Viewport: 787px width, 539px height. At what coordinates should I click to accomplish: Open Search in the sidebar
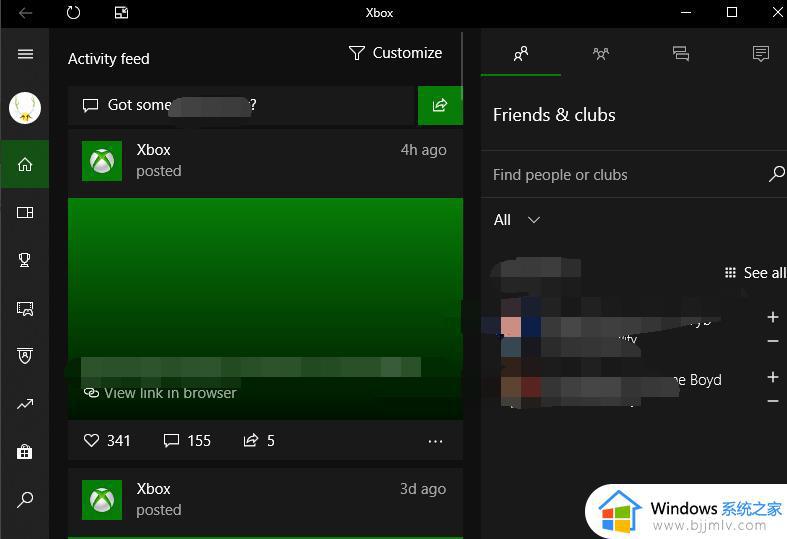(x=25, y=499)
